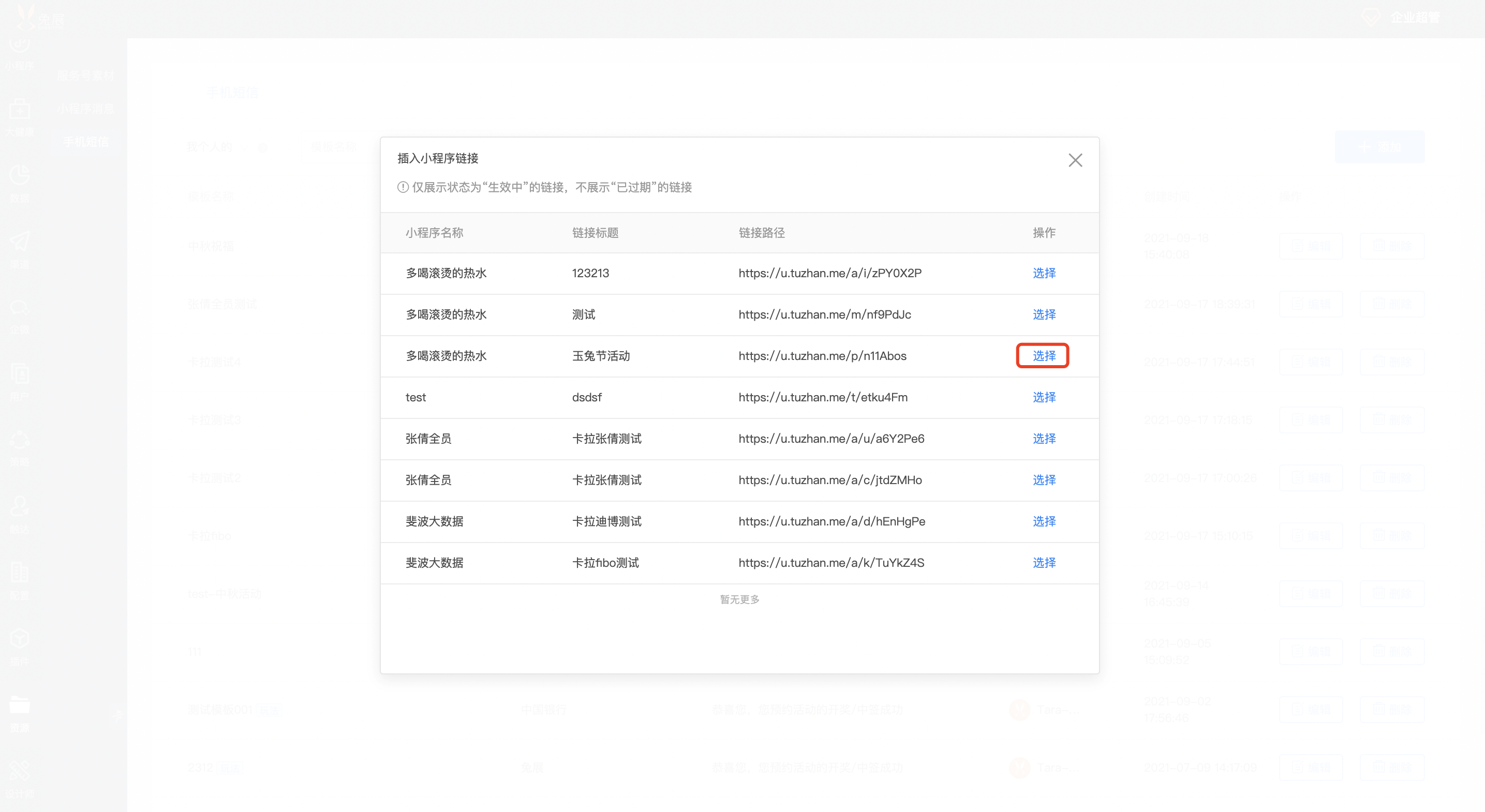Screen dimensions: 1485x812
Task: Click the URL https://u.tuzhan.me/a/u/a6Y2Pe6
Action: pyautogui.click(x=831, y=439)
